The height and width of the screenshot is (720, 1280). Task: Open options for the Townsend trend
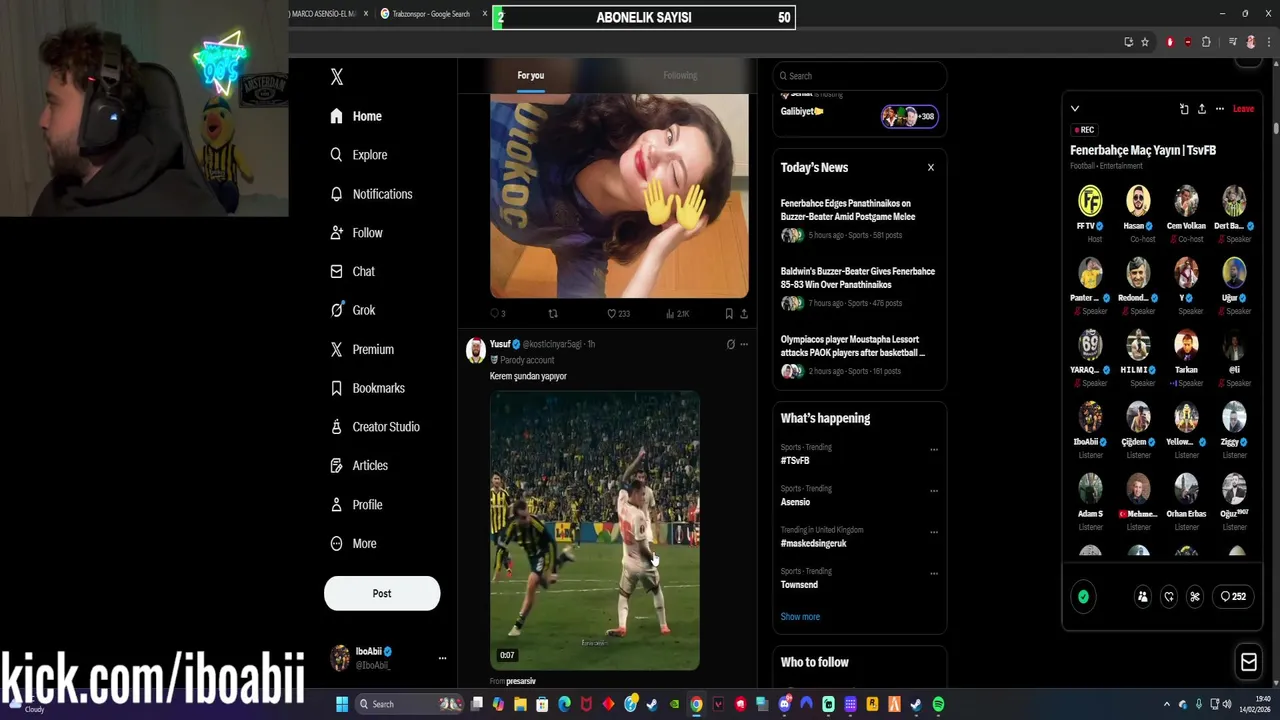pos(934,573)
